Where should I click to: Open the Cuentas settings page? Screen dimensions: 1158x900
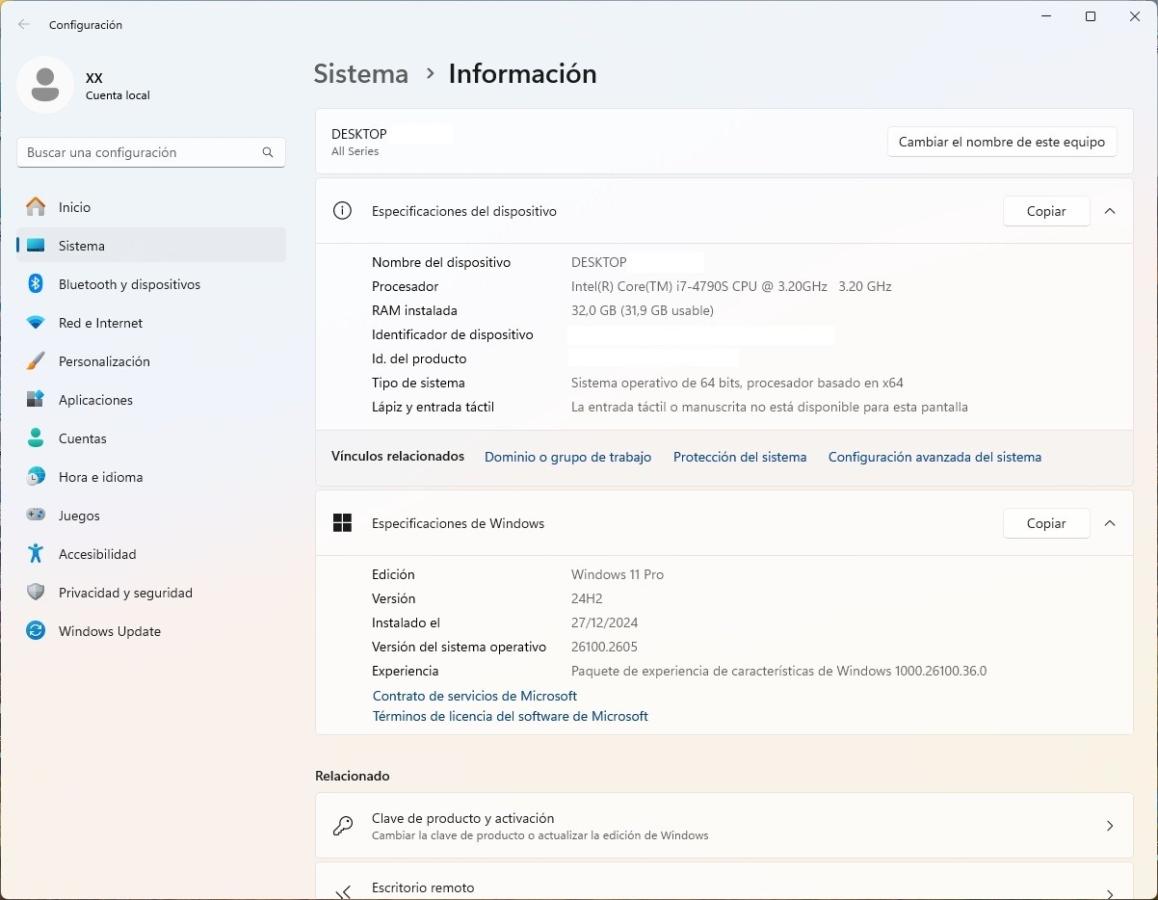82,438
